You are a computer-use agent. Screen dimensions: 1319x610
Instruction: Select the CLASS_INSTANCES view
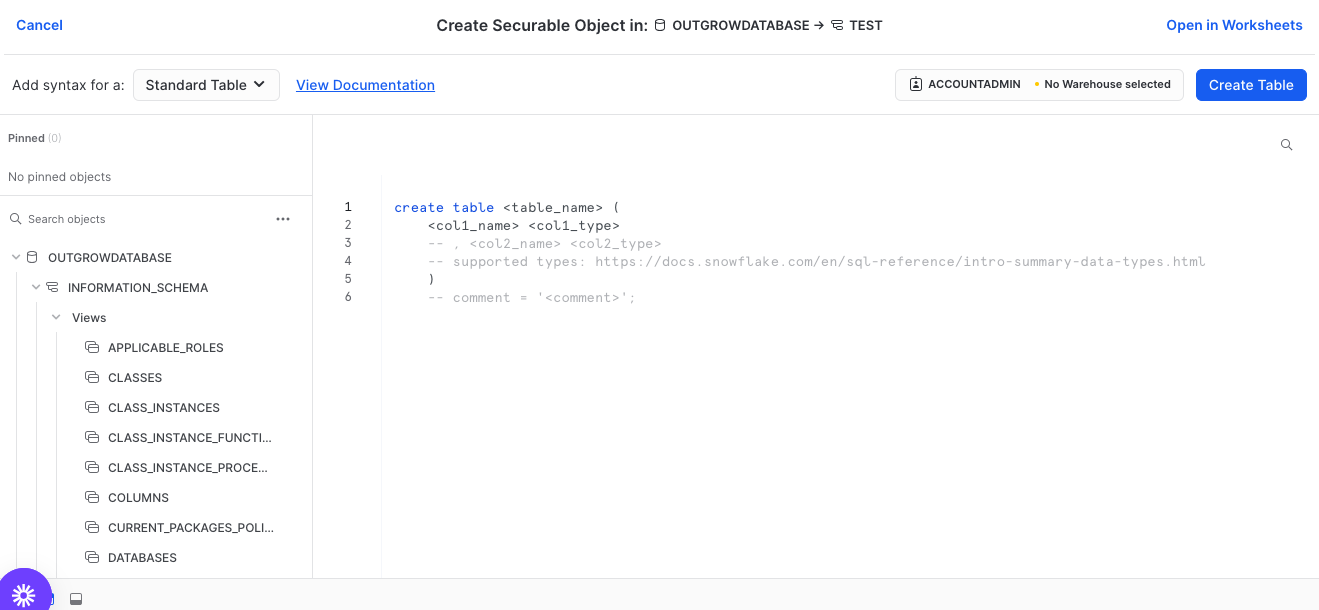163,408
